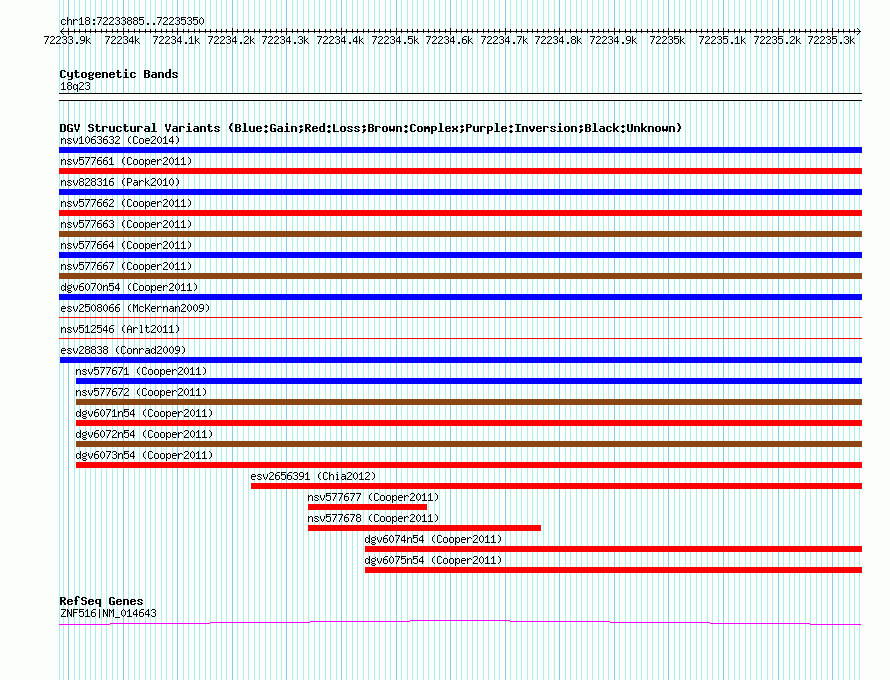Viewport: 890px width, 680px height.
Task: Select the brown bar under nsv577667
Action: 460,276
